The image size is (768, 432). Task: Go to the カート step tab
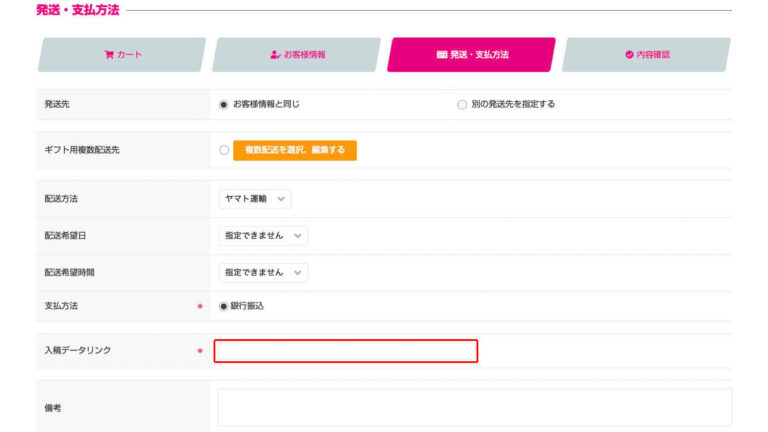point(122,55)
